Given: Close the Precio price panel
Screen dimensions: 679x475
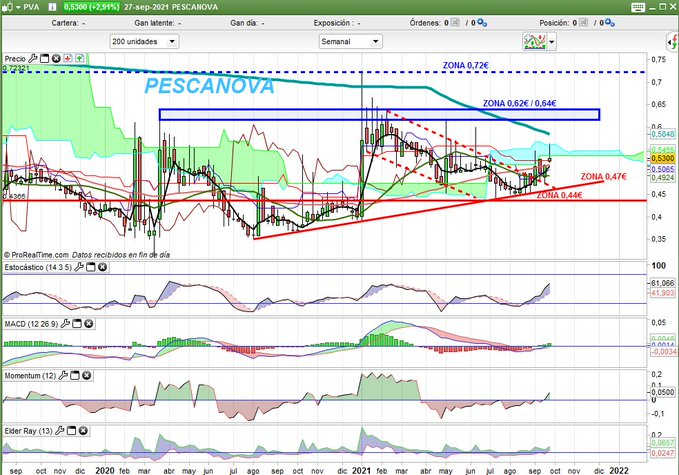Looking at the screenshot, I should 56,58.
